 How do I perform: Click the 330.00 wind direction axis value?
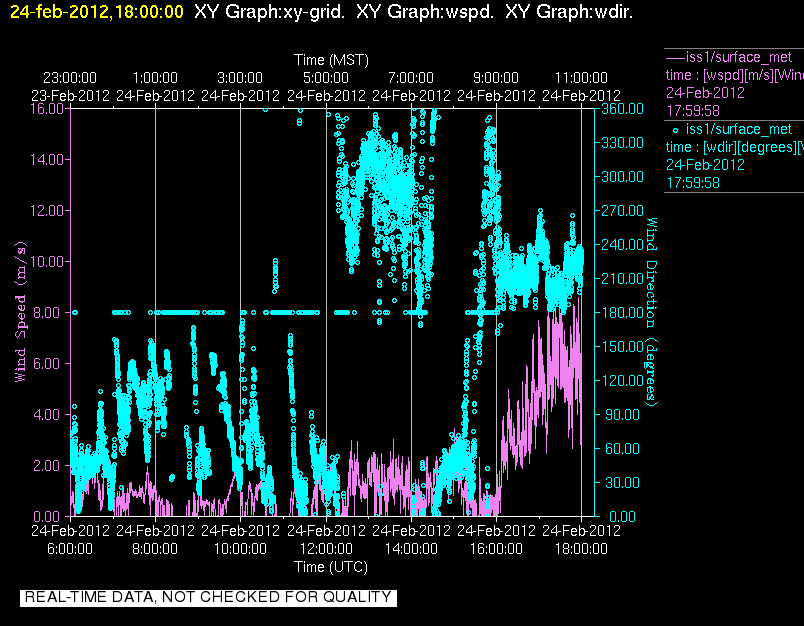[x=622, y=143]
